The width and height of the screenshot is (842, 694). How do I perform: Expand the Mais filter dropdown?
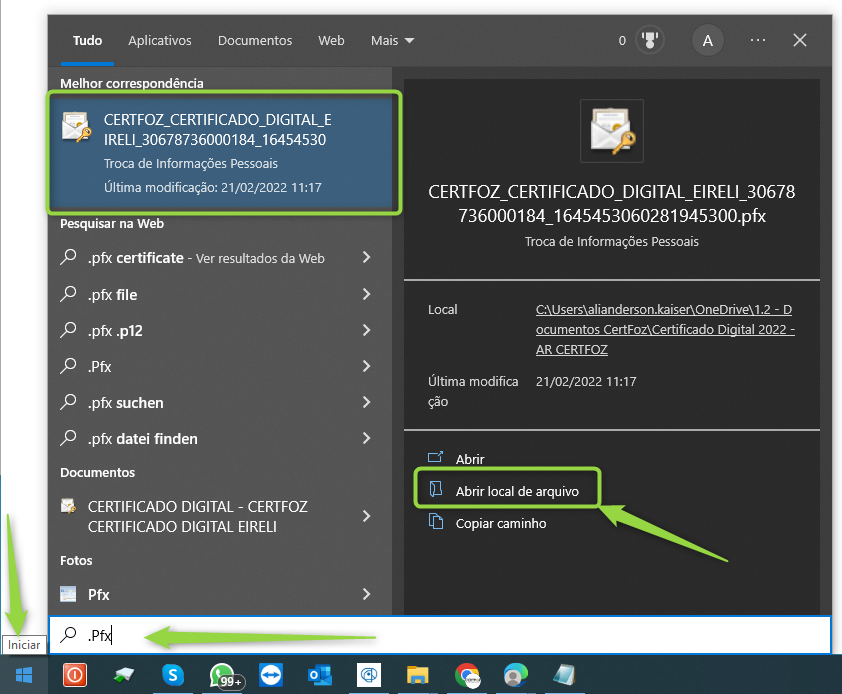point(392,41)
